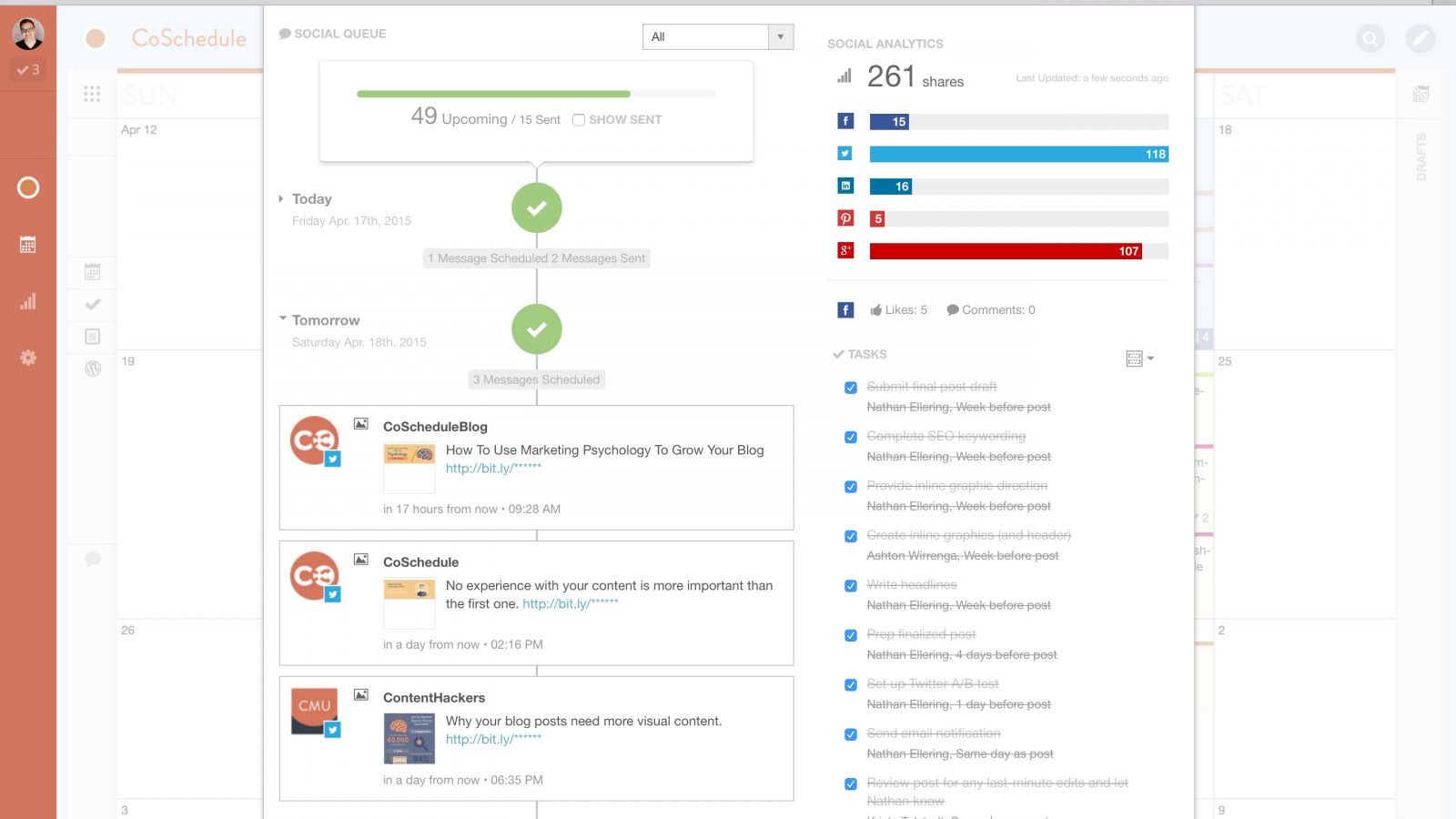Image resolution: width=1456 pixels, height=819 pixels.
Task: Open the All filter dropdown in social queue
Action: pos(717,36)
